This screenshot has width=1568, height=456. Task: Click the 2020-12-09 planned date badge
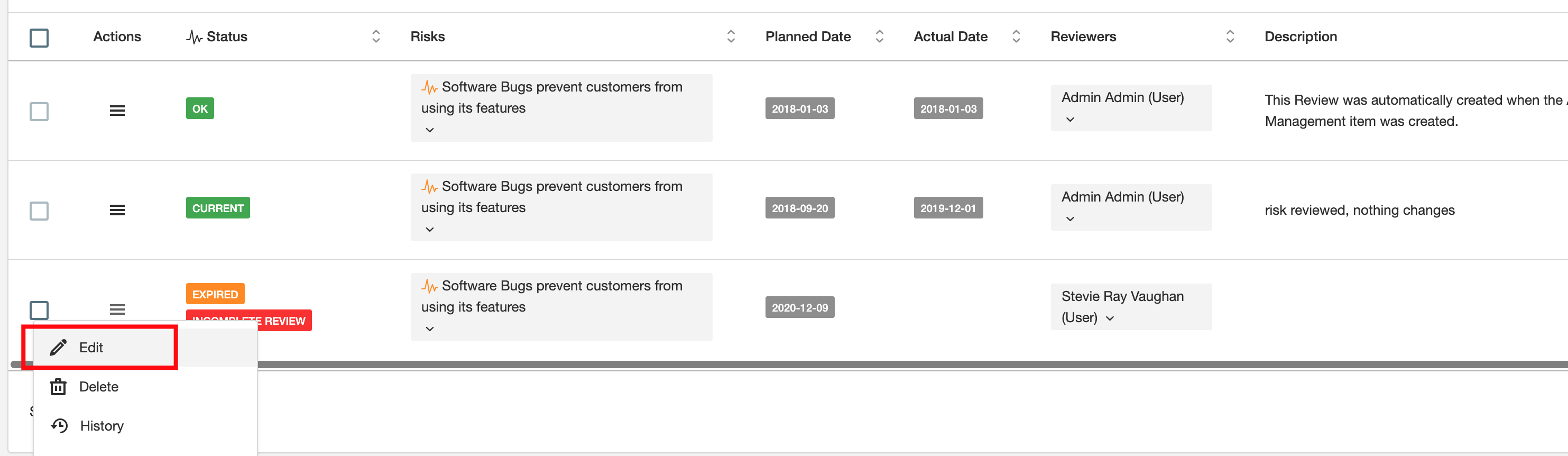coord(799,307)
